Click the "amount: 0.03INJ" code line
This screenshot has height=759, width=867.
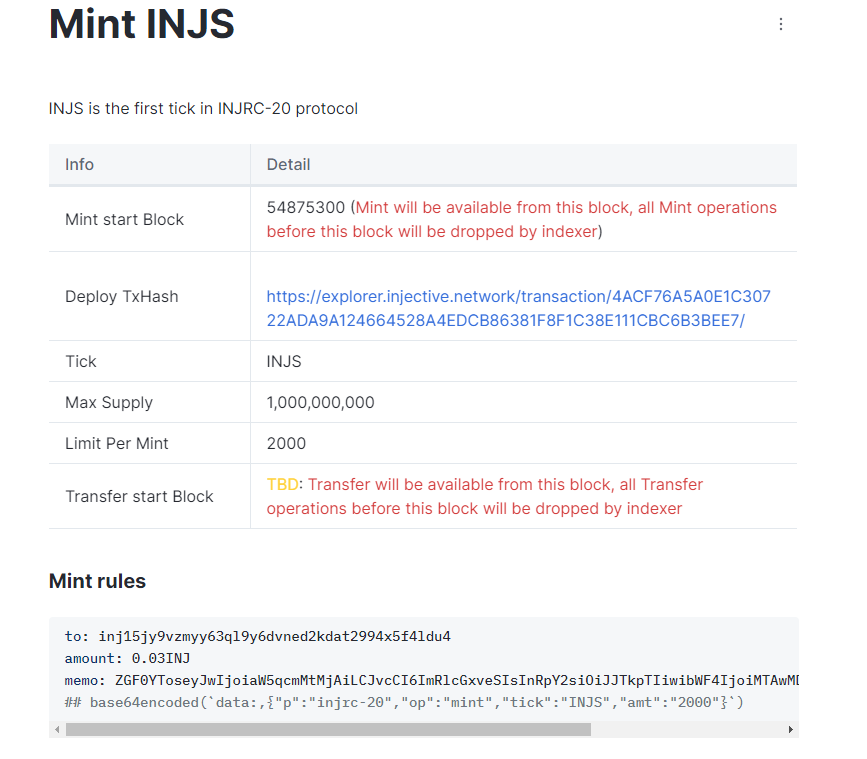pyautogui.click(x=128, y=658)
